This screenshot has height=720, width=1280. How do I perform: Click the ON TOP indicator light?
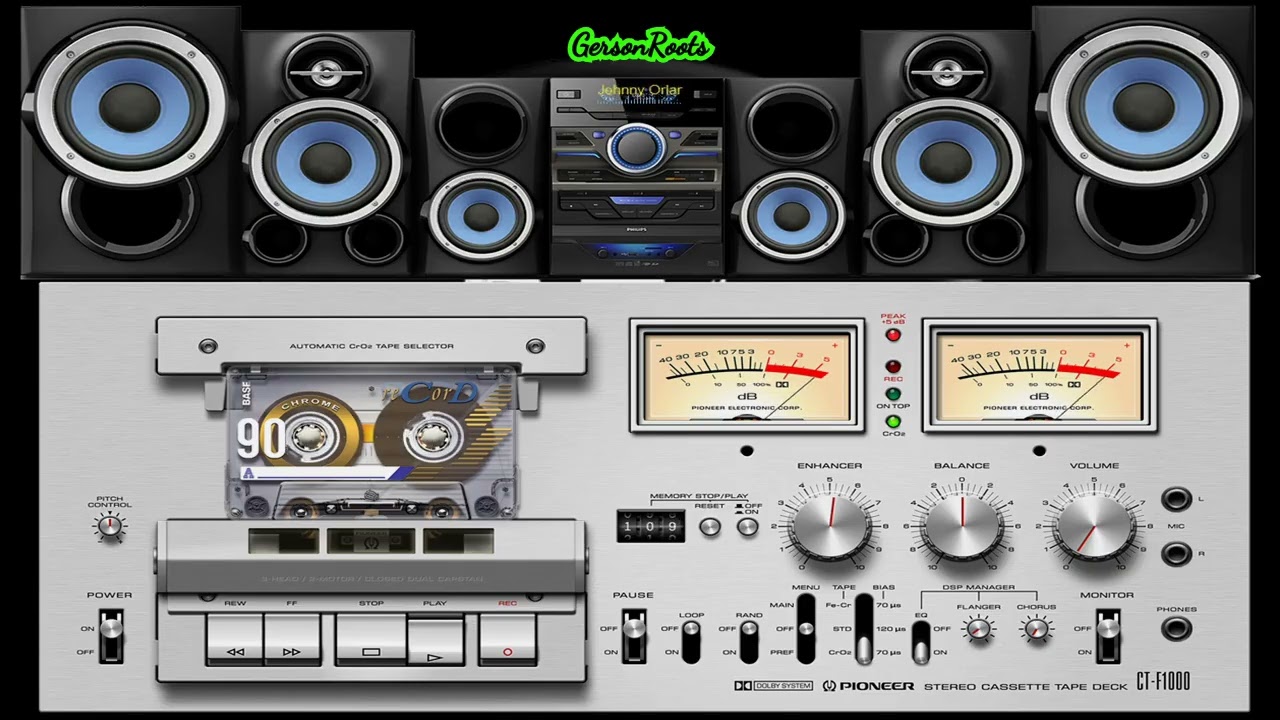892,394
